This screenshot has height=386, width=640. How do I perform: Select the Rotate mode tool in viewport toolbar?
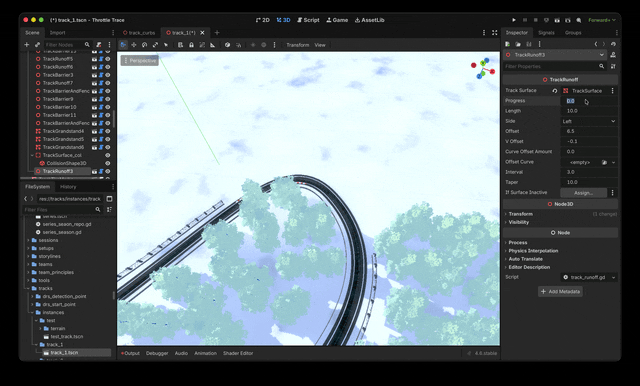point(144,45)
